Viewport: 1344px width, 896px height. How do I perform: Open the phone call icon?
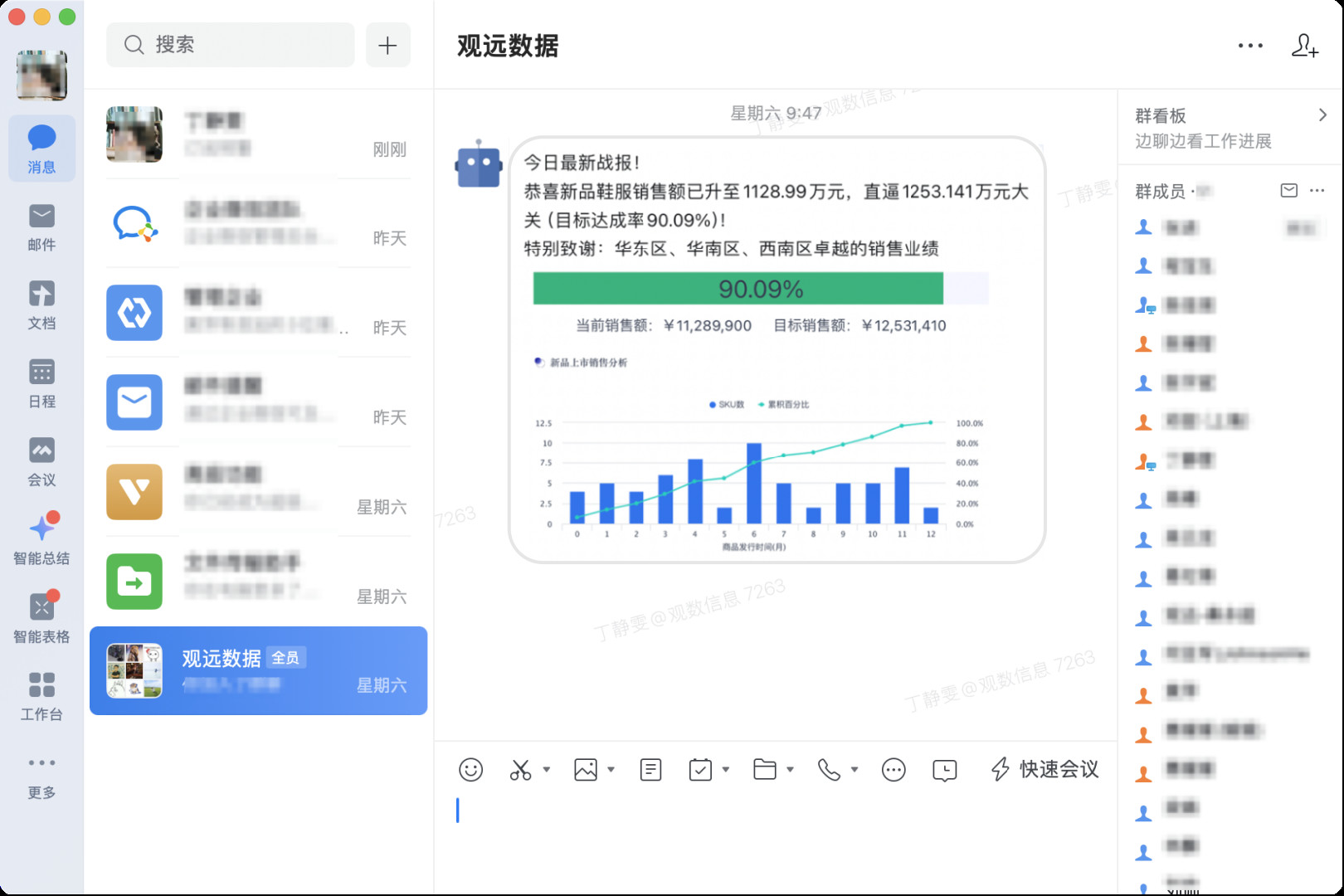click(x=829, y=770)
